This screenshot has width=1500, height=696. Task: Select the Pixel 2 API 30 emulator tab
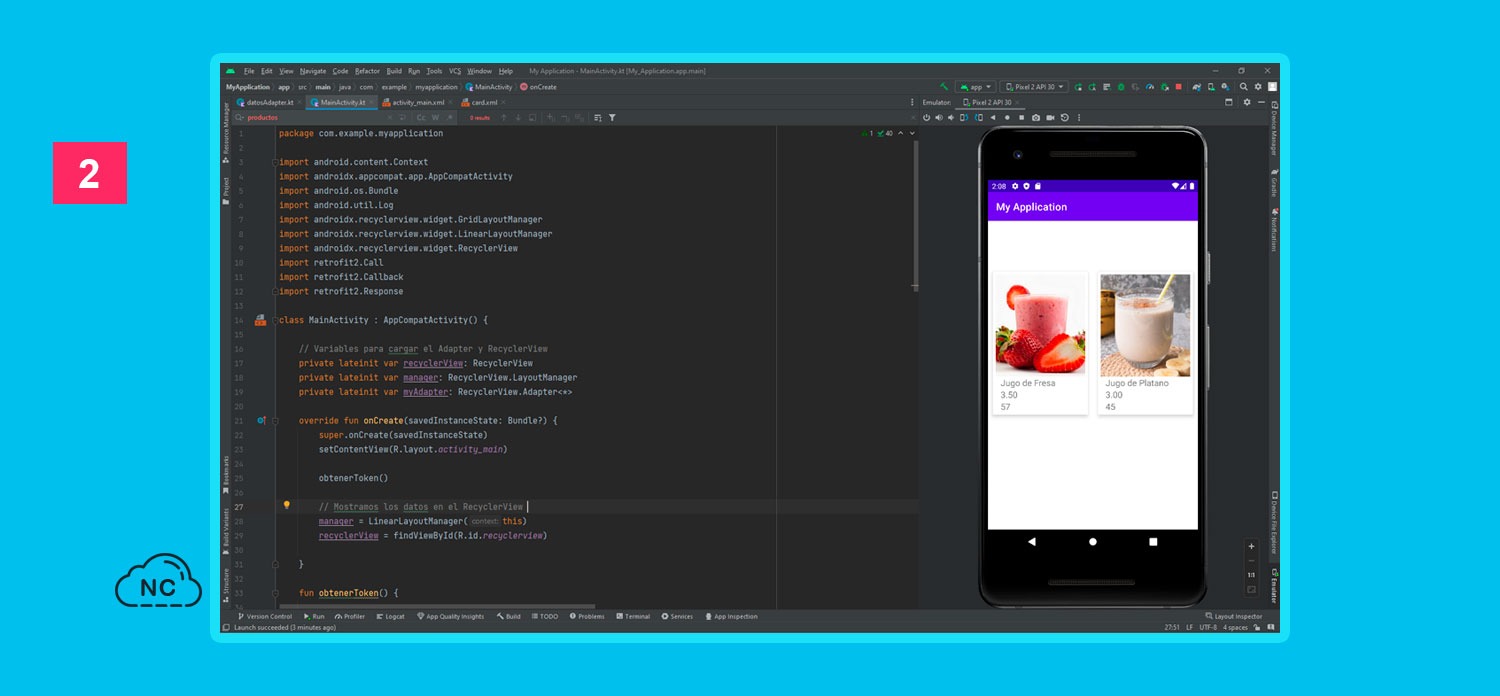[990, 102]
